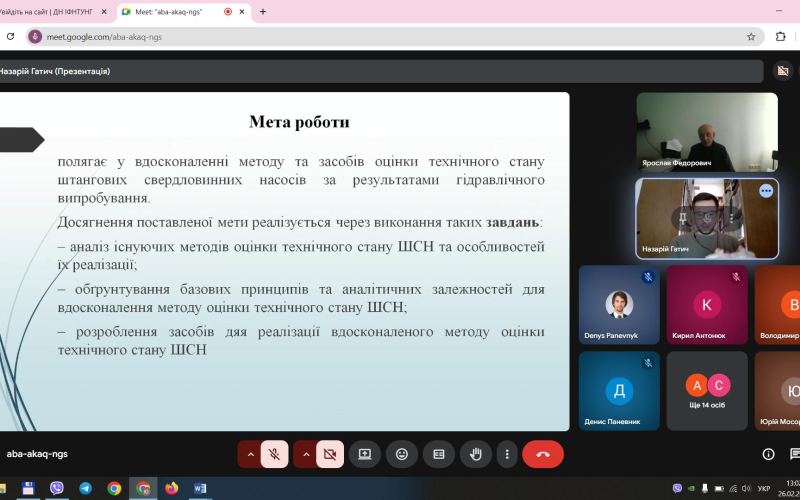Open the emoji reactions button
Image resolution: width=800 pixels, height=500 pixels.
402,454
